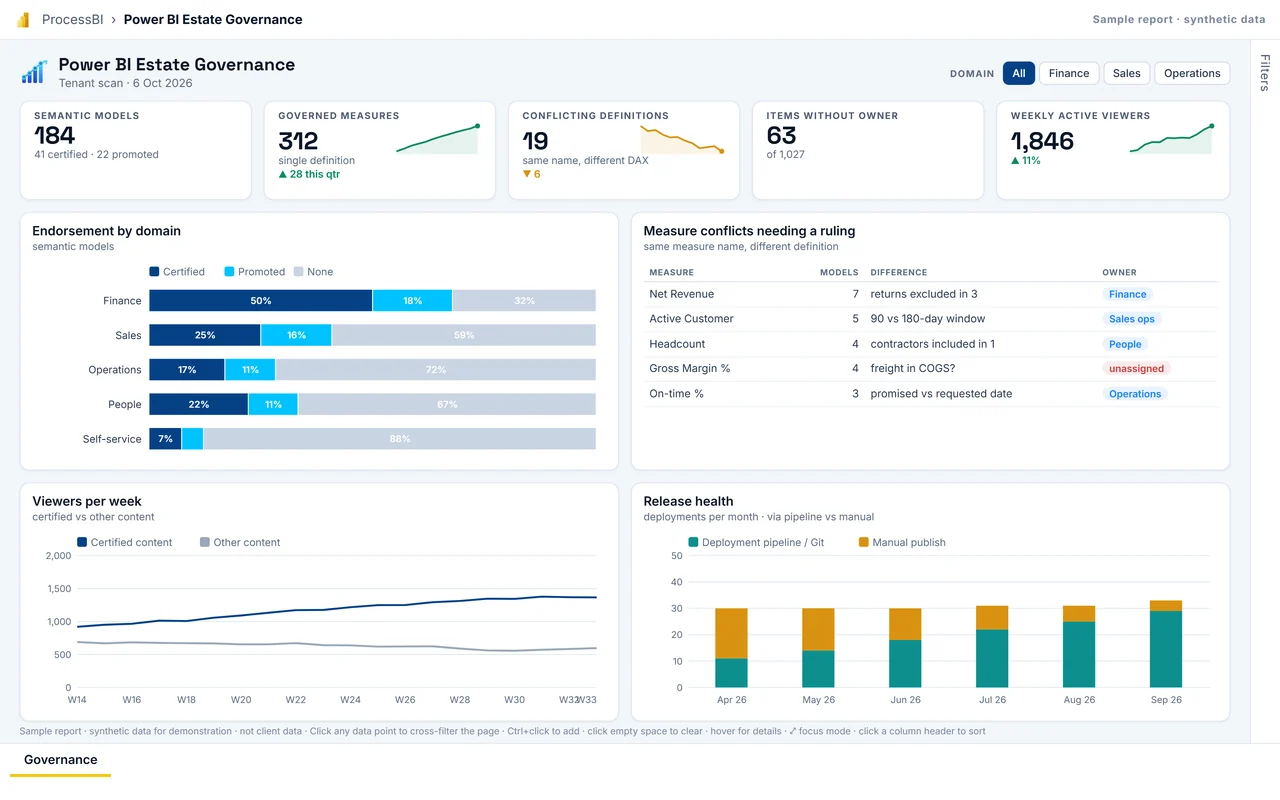
Task: Click the Manual publish legend swatch
Action: pos(864,542)
